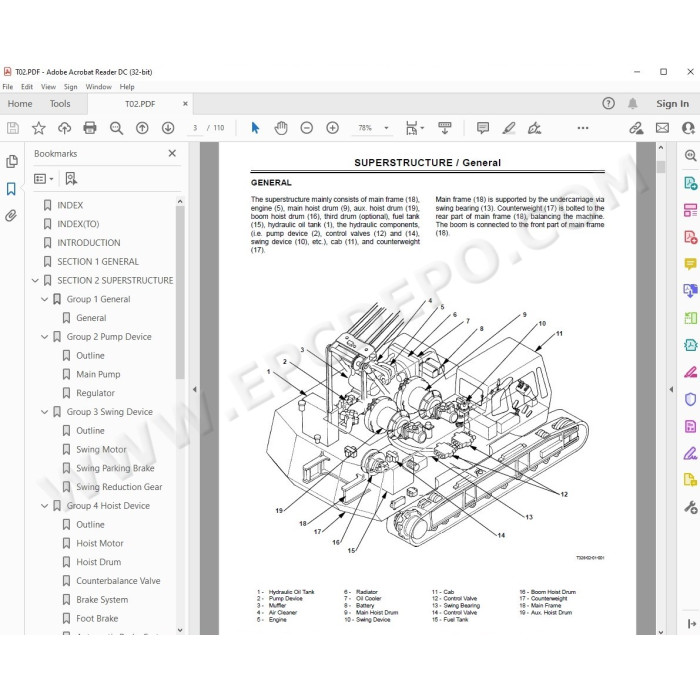
Task: Open Help question mark icon
Action: 608,104
